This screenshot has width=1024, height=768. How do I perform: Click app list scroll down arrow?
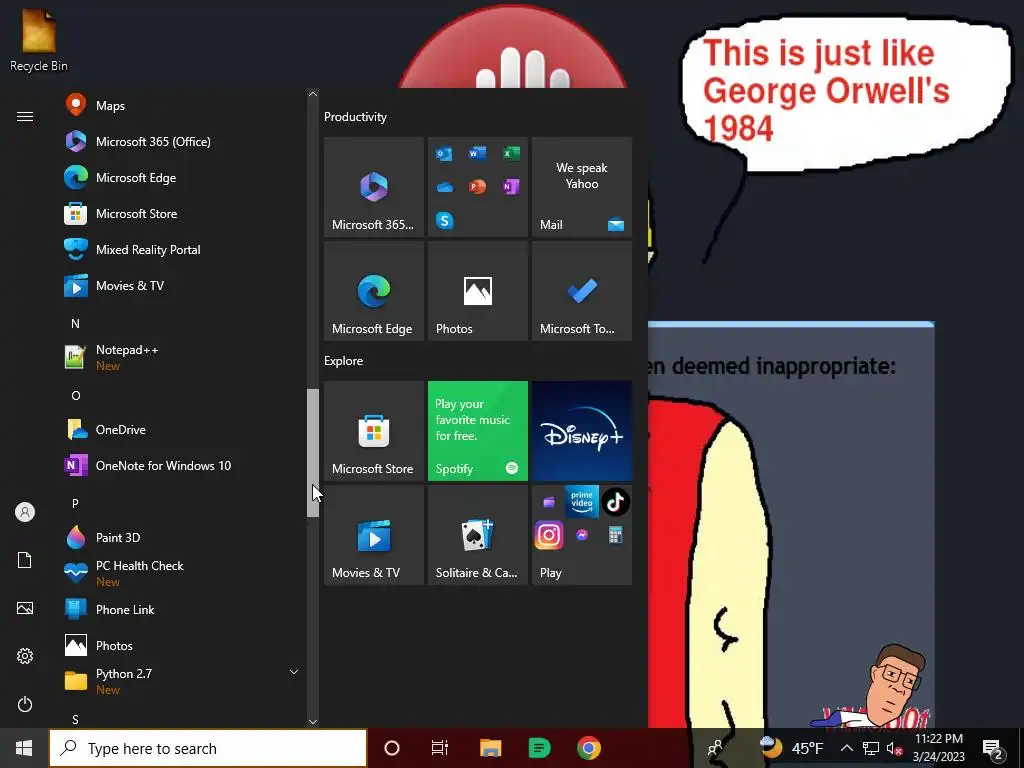[x=313, y=722]
